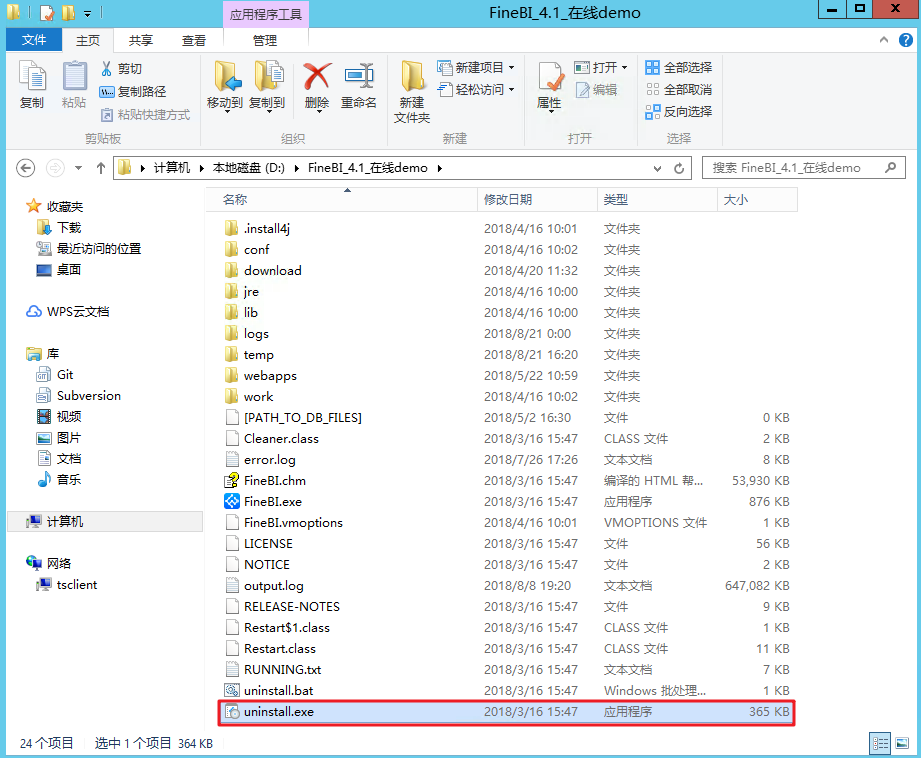The width and height of the screenshot is (921, 758).
Task: Click 本地磁盘 (D:) in the breadcrumb
Action: click(x=248, y=168)
